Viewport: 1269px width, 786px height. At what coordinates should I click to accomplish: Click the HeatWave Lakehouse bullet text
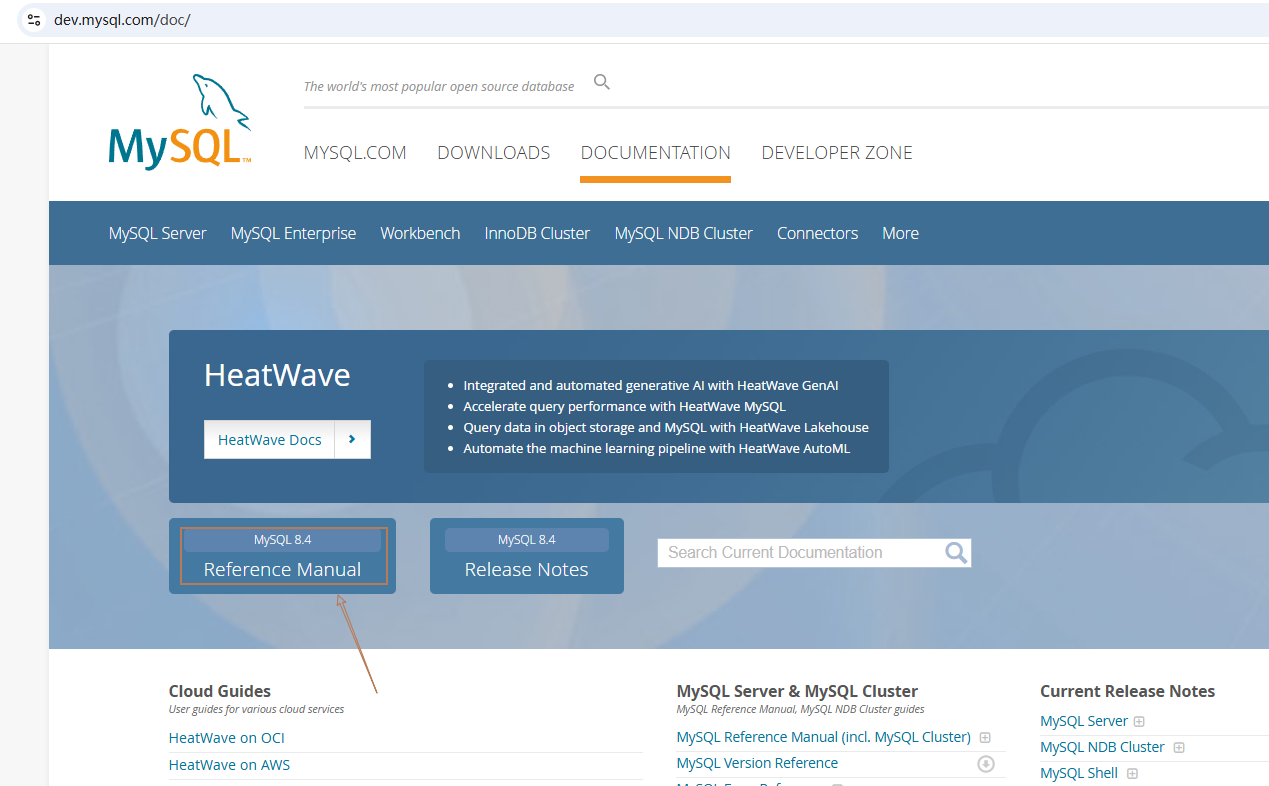(x=666, y=427)
